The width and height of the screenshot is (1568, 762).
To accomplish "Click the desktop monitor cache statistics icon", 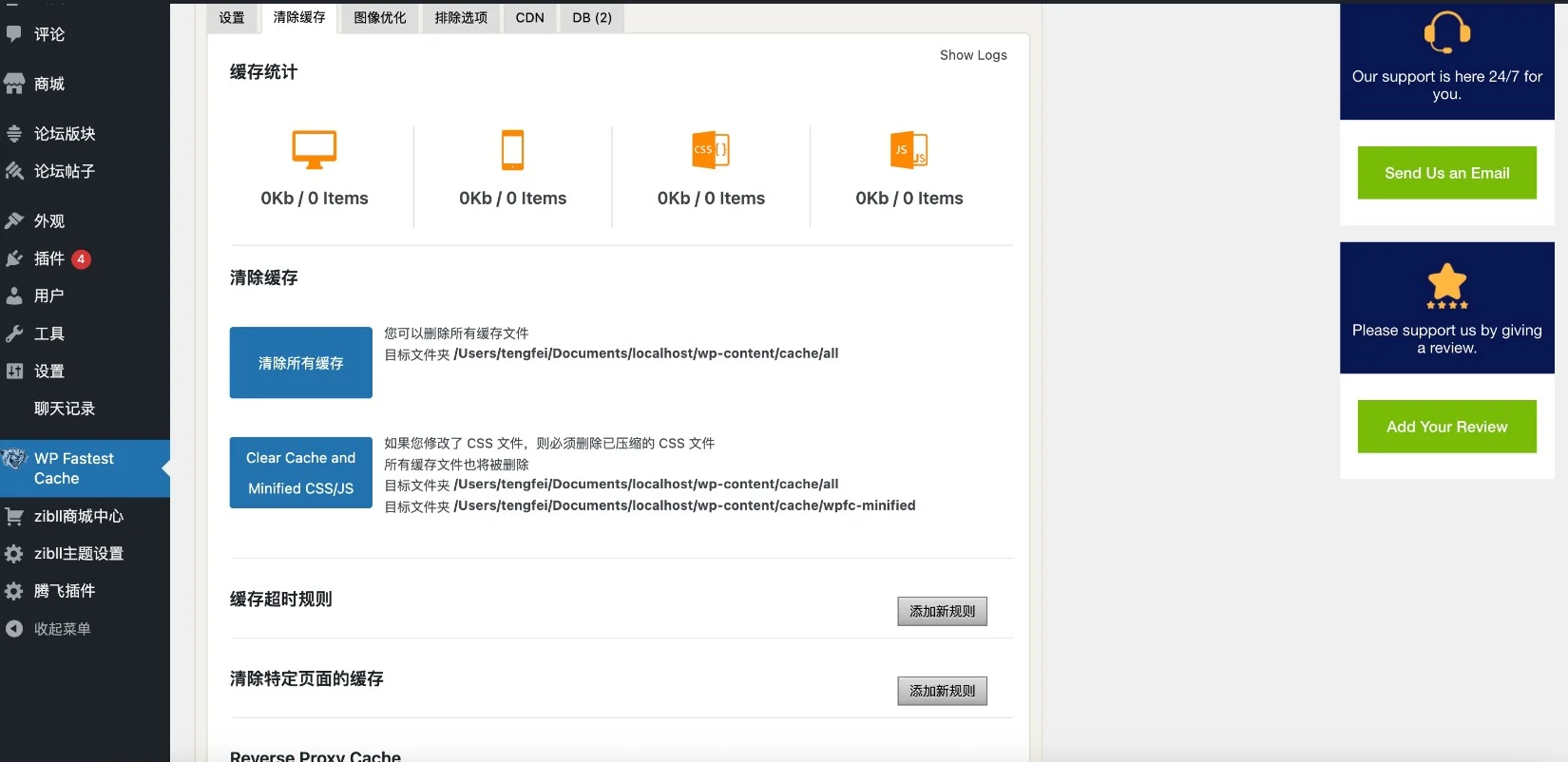I will click(x=315, y=150).
